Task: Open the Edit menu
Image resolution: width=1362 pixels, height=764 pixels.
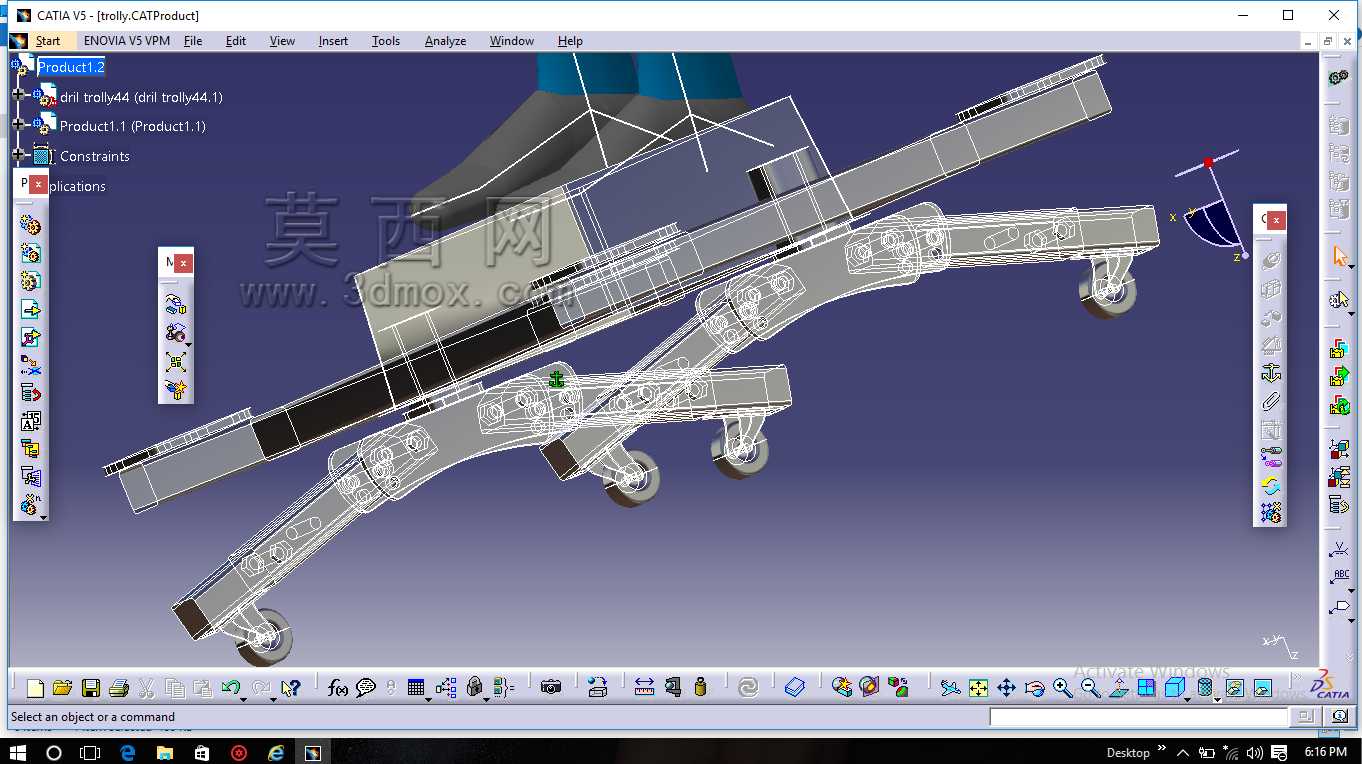Action: click(236, 41)
